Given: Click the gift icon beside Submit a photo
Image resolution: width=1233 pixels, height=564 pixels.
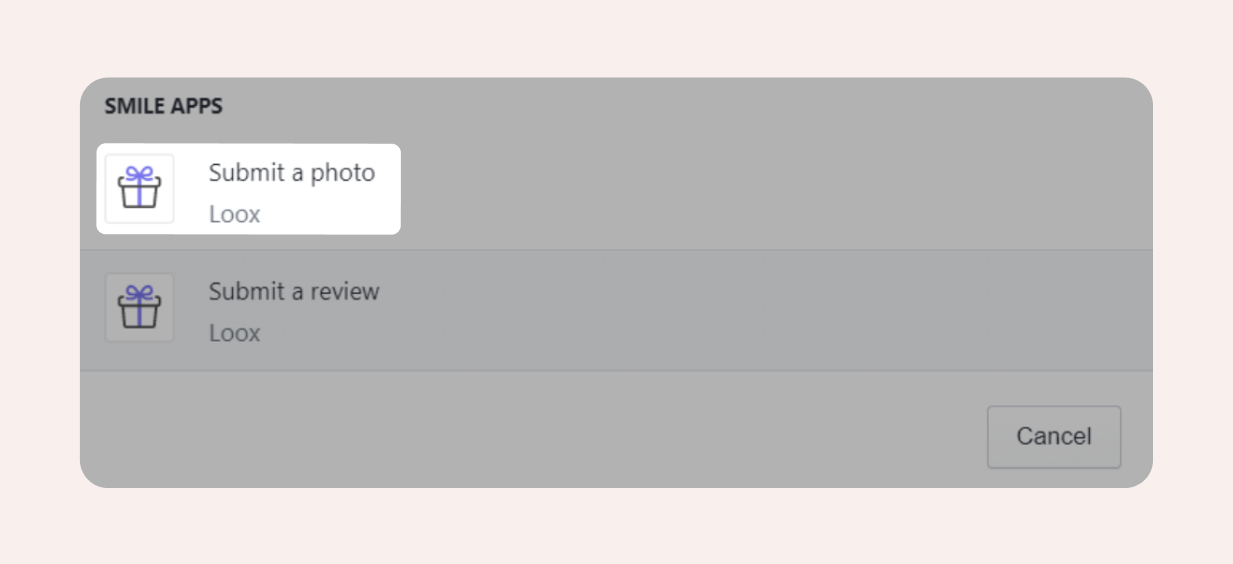Looking at the screenshot, I should pos(139,188).
